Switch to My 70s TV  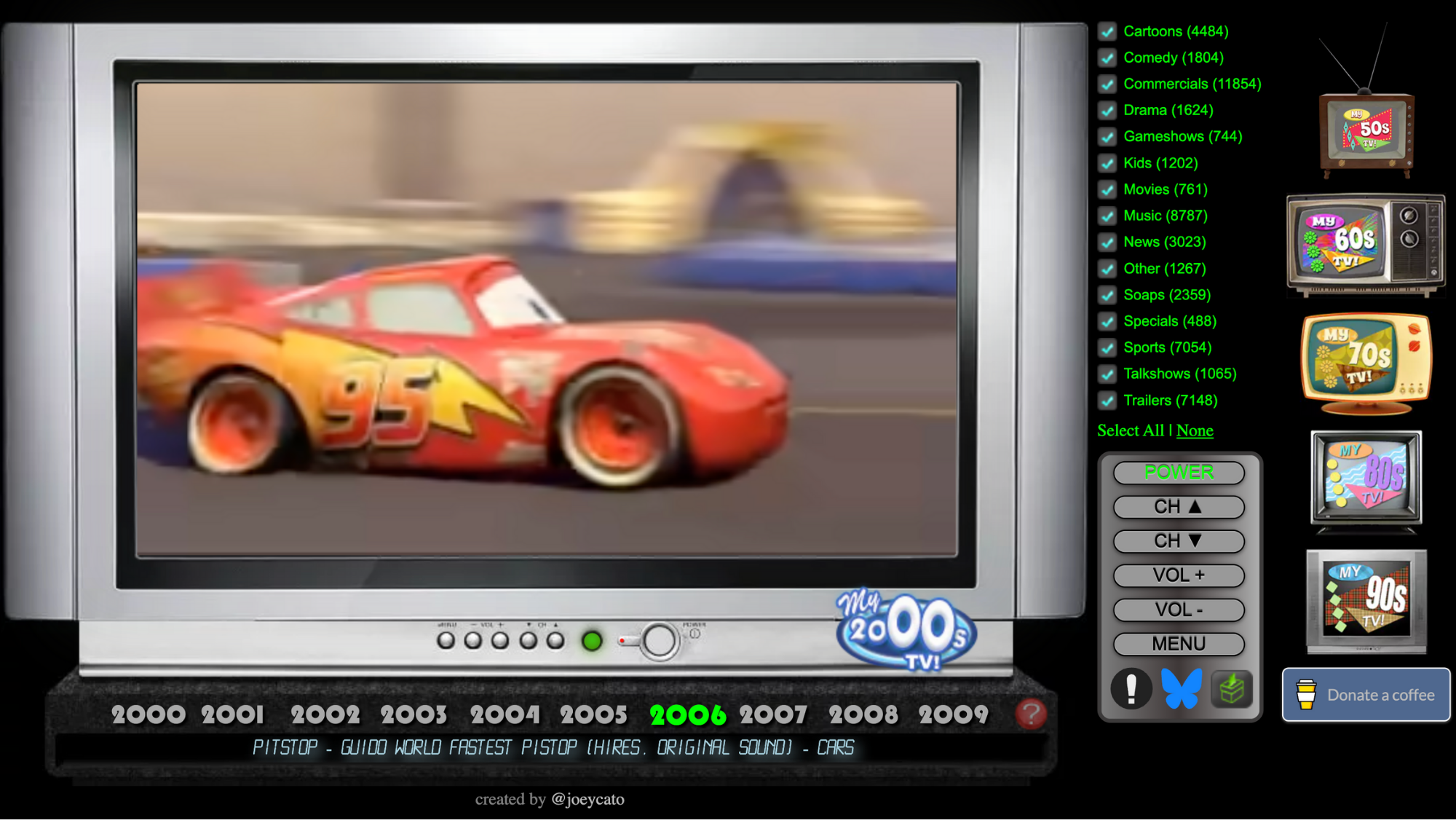point(1366,361)
